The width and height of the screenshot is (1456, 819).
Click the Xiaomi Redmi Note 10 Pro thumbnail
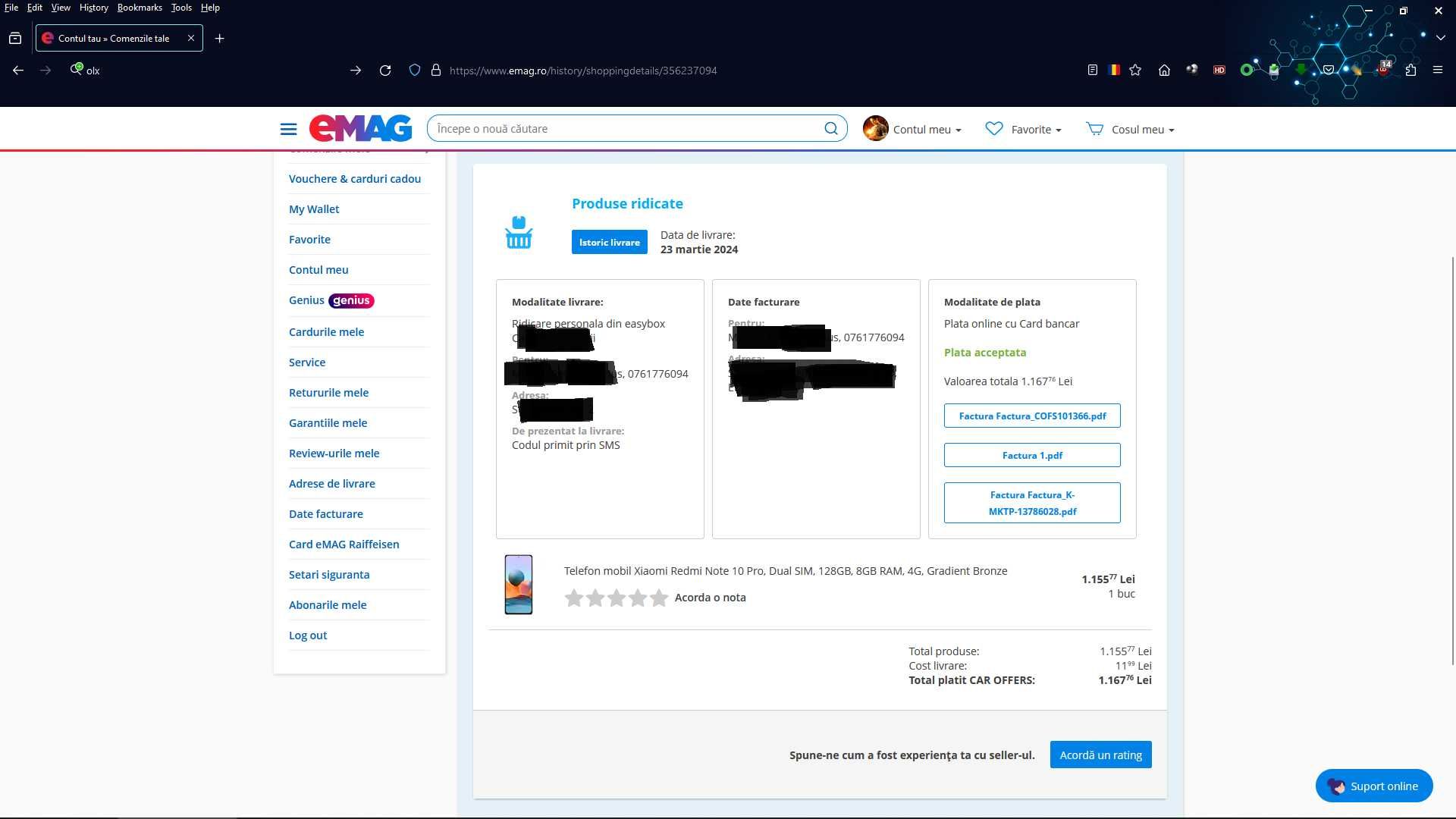click(x=518, y=583)
